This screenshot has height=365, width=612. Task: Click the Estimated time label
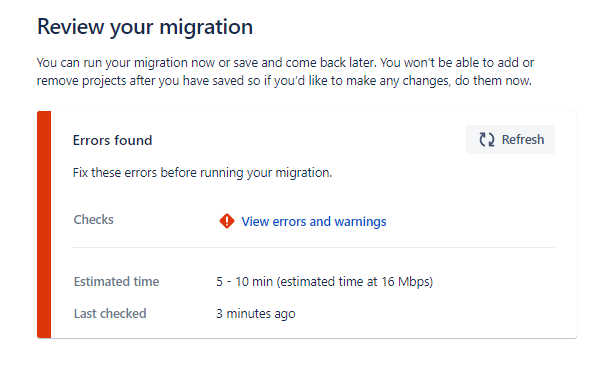[116, 281]
